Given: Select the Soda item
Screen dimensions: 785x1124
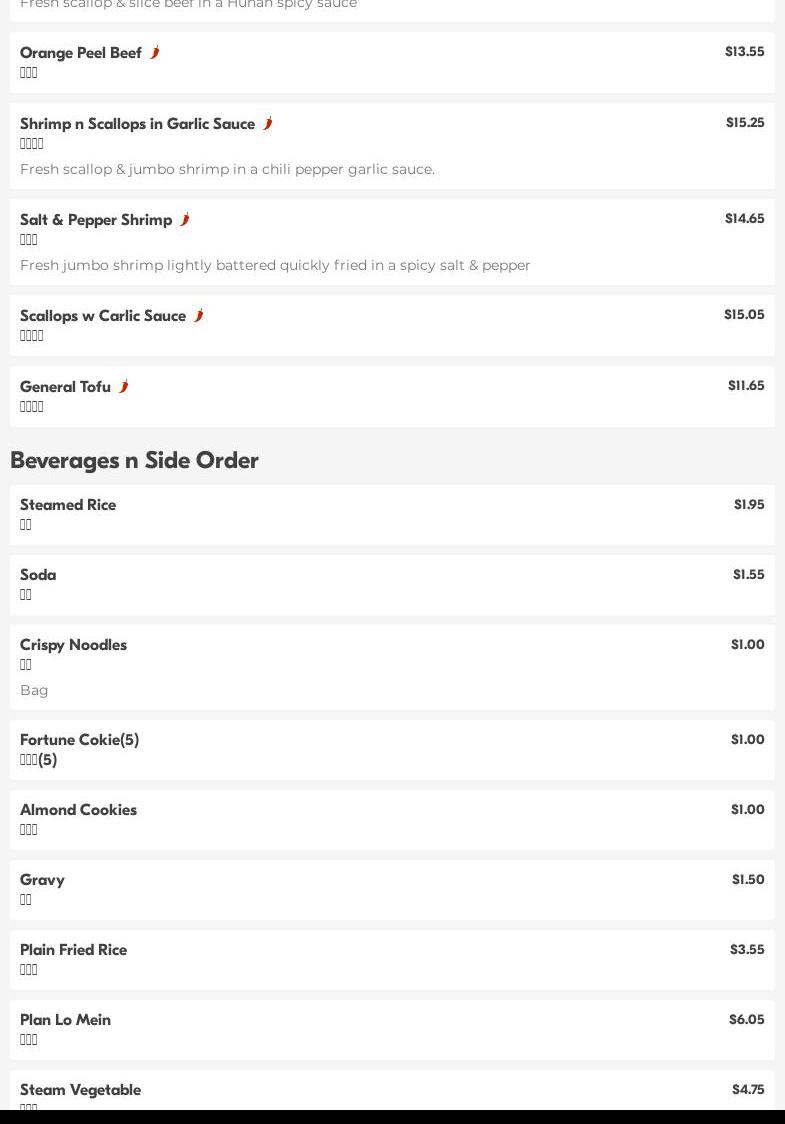Looking at the screenshot, I should pyautogui.click(x=38, y=575).
